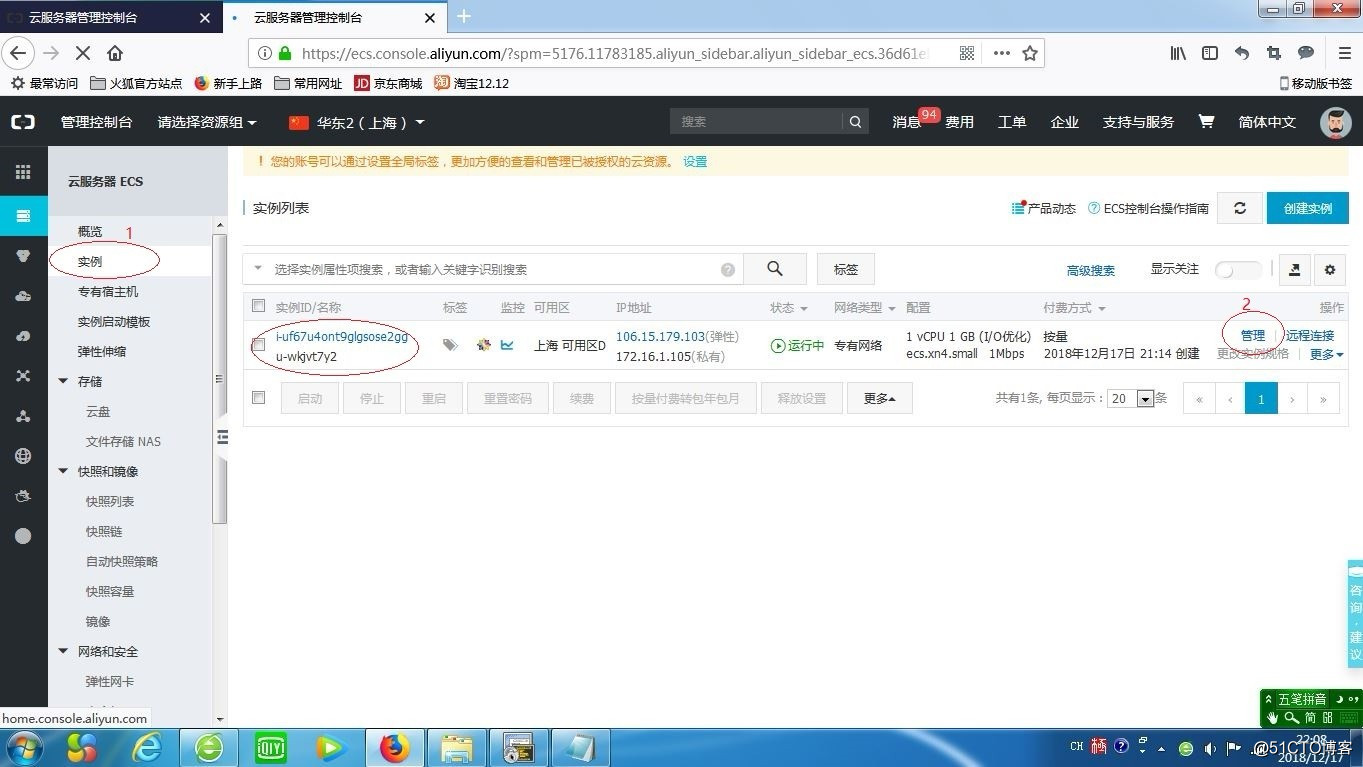Open iQIYI from the taskbar
This screenshot has height=767, width=1363.
[x=270, y=748]
